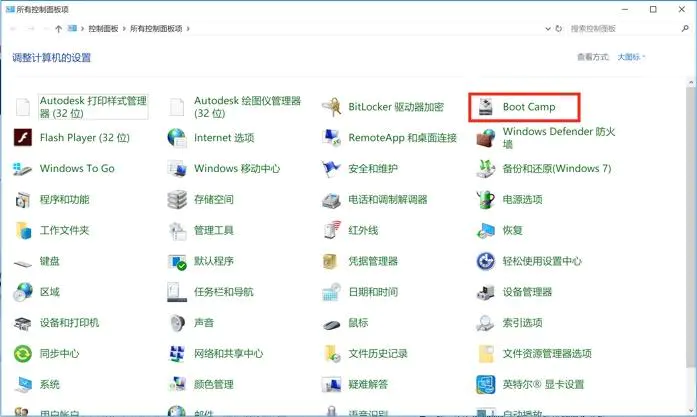Click the 控制面板 breadcrumb link
697x417 pixels.
[103, 28]
